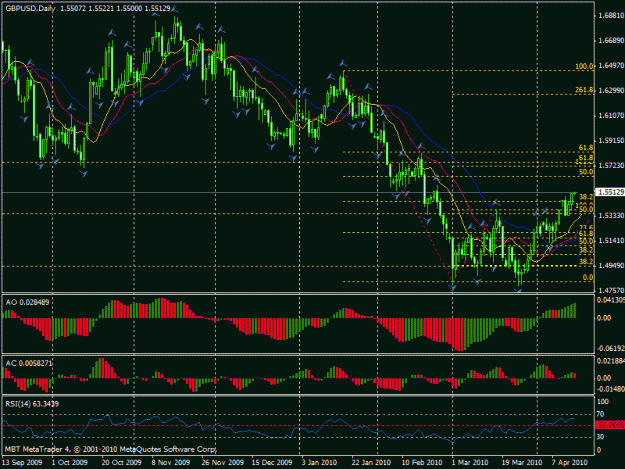Click the 13 Sep 2009 date label
The width and height of the screenshot is (625, 469).
(22, 462)
